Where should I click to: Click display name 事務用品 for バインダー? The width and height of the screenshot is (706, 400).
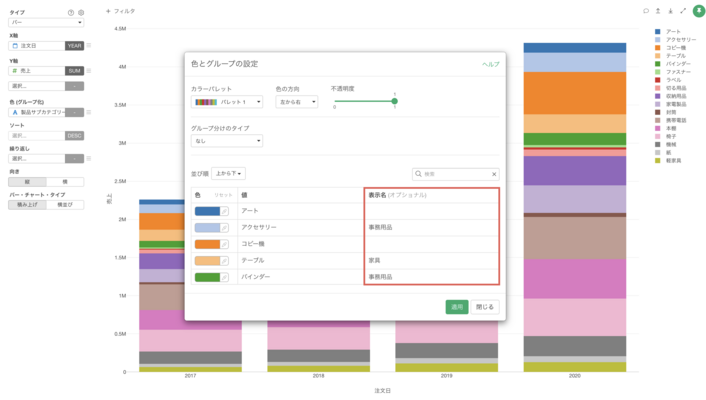380,277
